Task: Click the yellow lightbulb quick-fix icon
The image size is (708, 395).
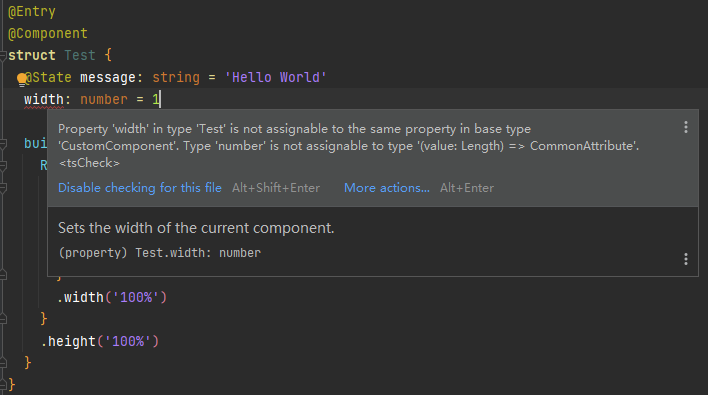Action: 21,79
